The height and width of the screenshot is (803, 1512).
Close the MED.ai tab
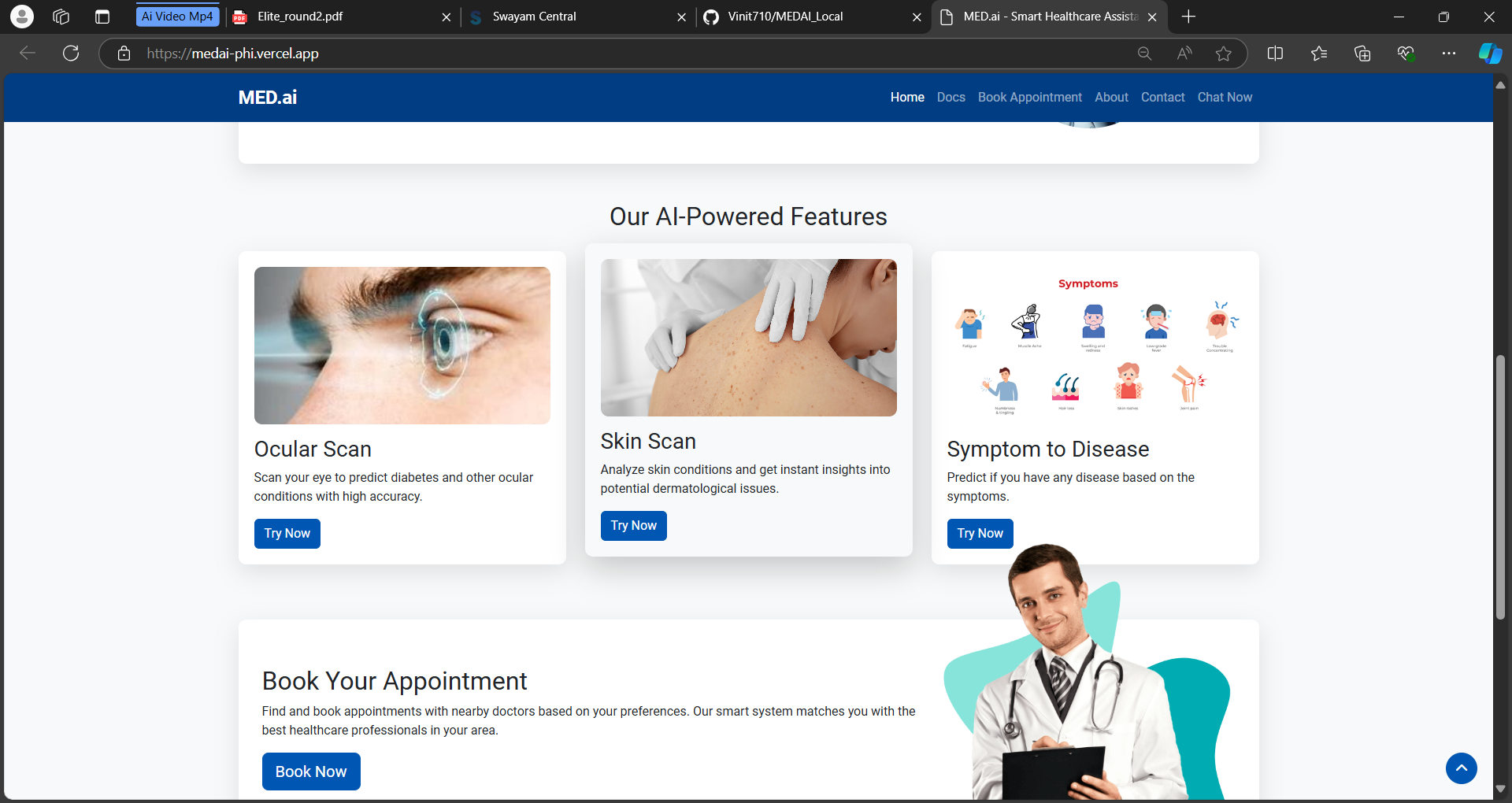(1152, 17)
